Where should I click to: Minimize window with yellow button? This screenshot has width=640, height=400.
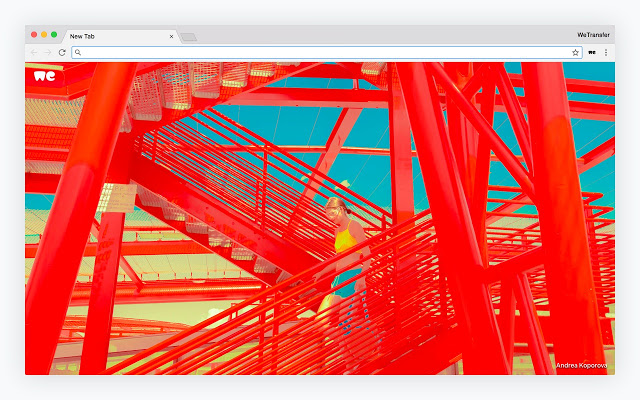tap(44, 35)
